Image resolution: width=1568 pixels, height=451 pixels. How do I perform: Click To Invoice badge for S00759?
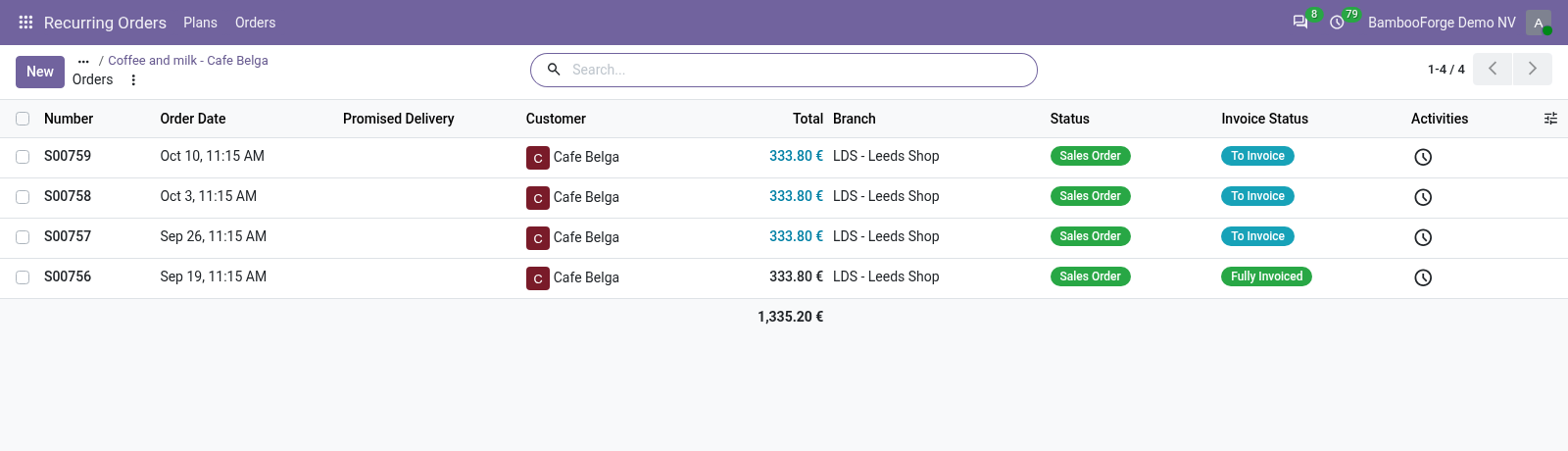[1257, 156]
